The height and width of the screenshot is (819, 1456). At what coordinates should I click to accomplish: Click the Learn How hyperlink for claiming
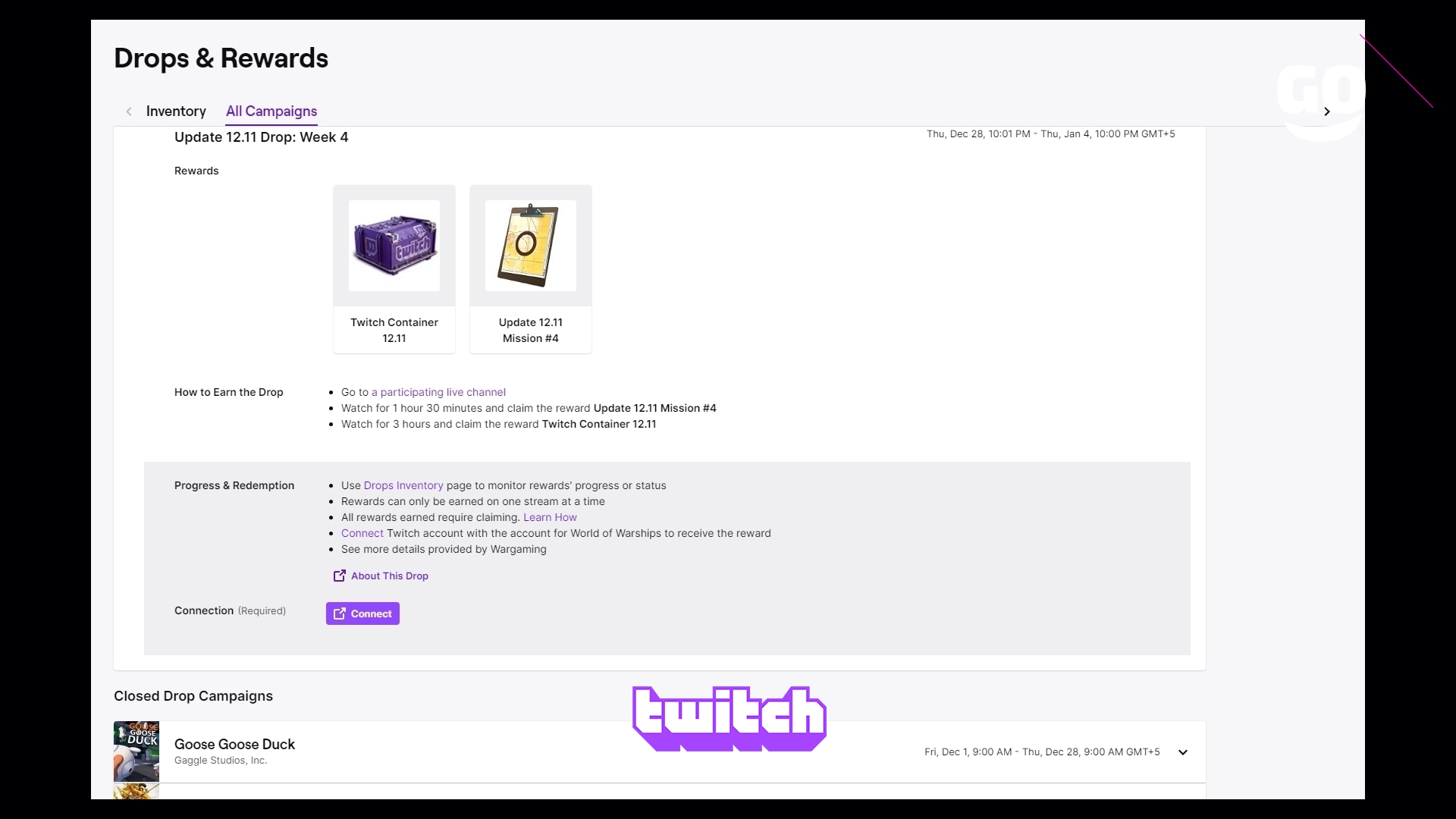coord(549,517)
